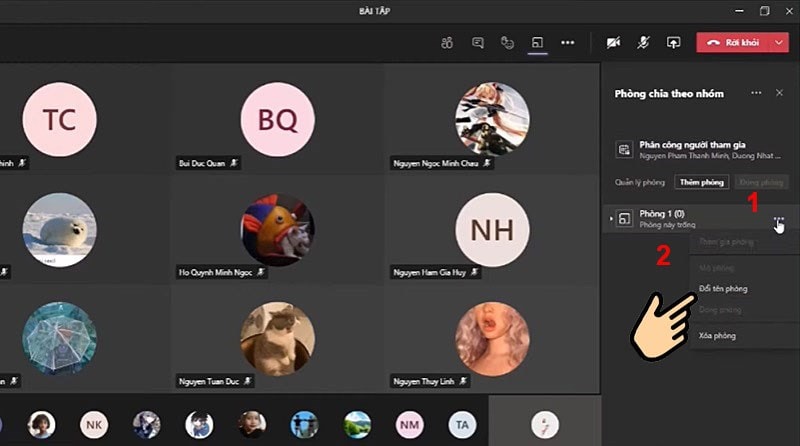This screenshot has height=446, width=800.
Task: Select Nguyen Thuy Linh's avatar
Action: click(492, 339)
